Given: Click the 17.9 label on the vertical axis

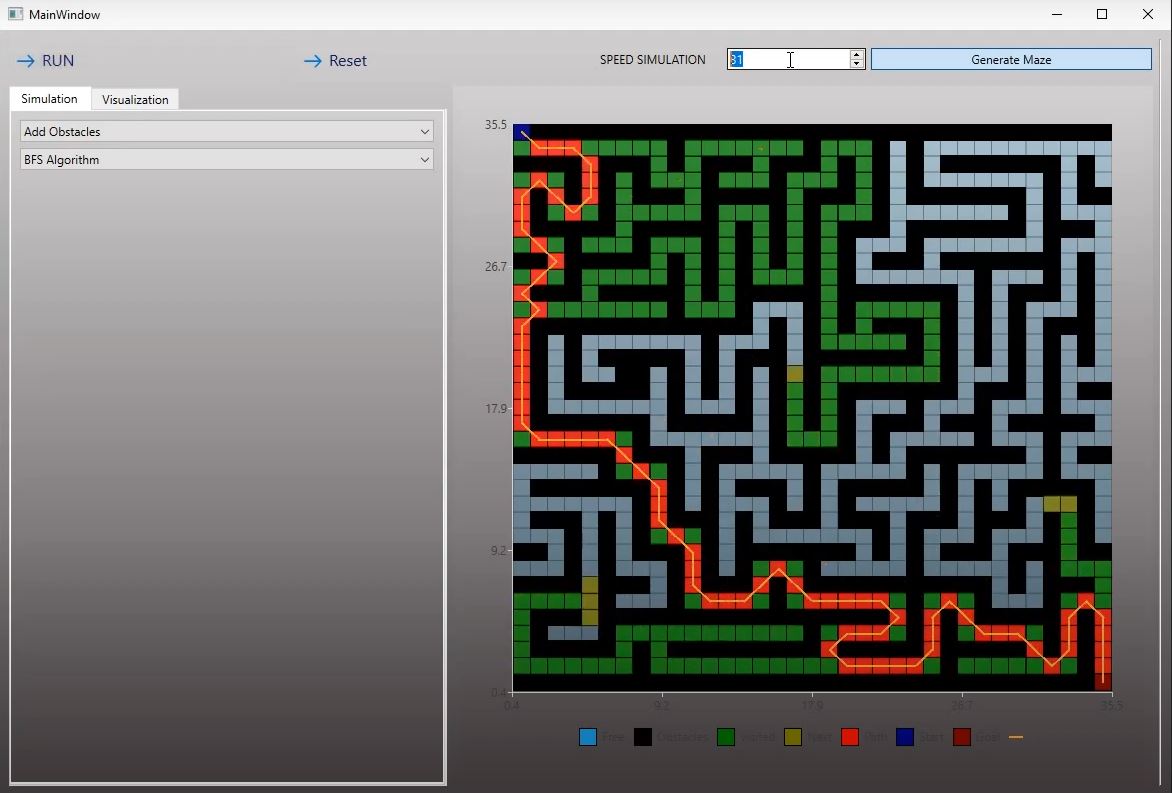Looking at the screenshot, I should (496, 409).
